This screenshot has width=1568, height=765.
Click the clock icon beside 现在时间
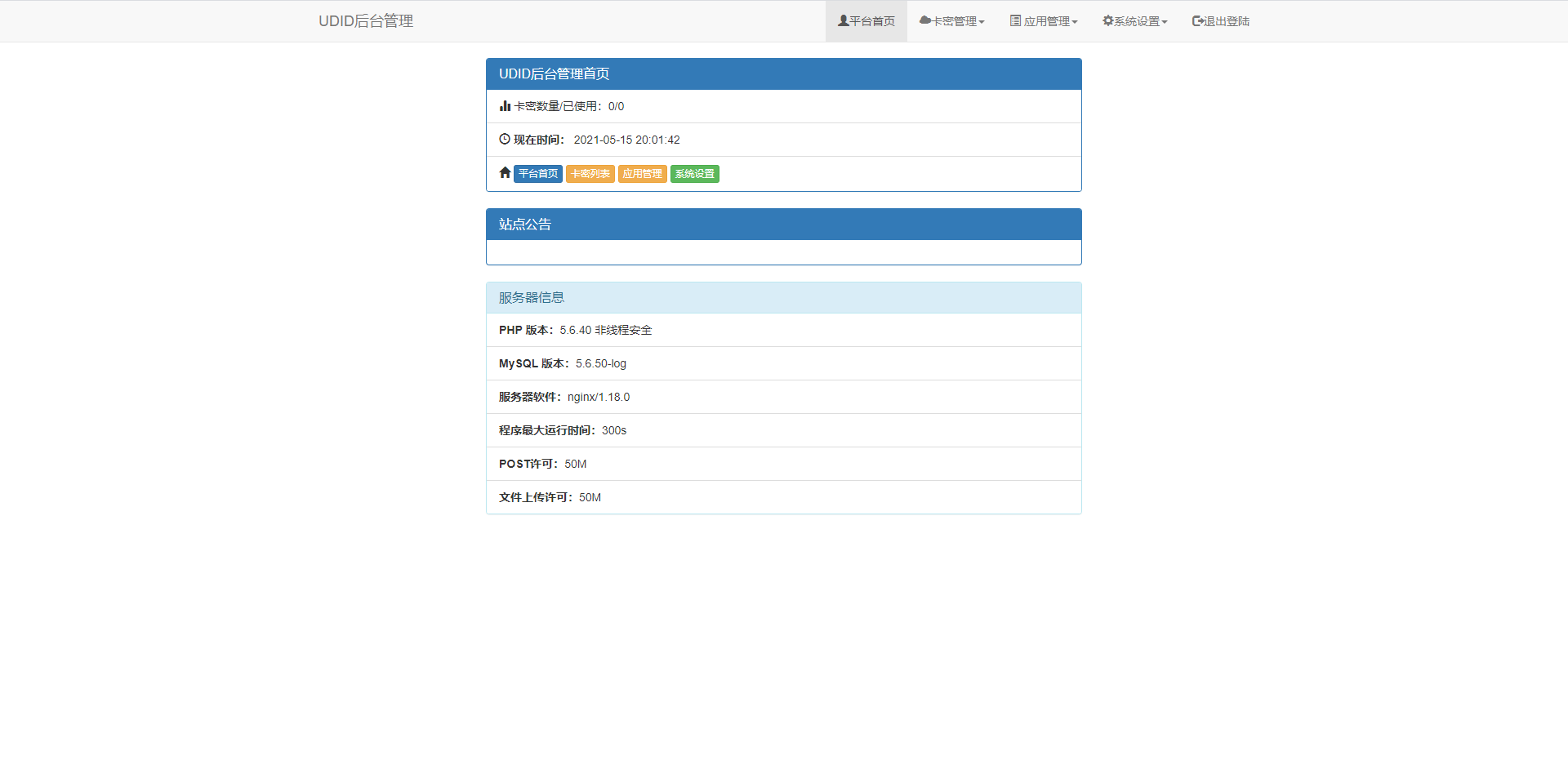point(505,139)
